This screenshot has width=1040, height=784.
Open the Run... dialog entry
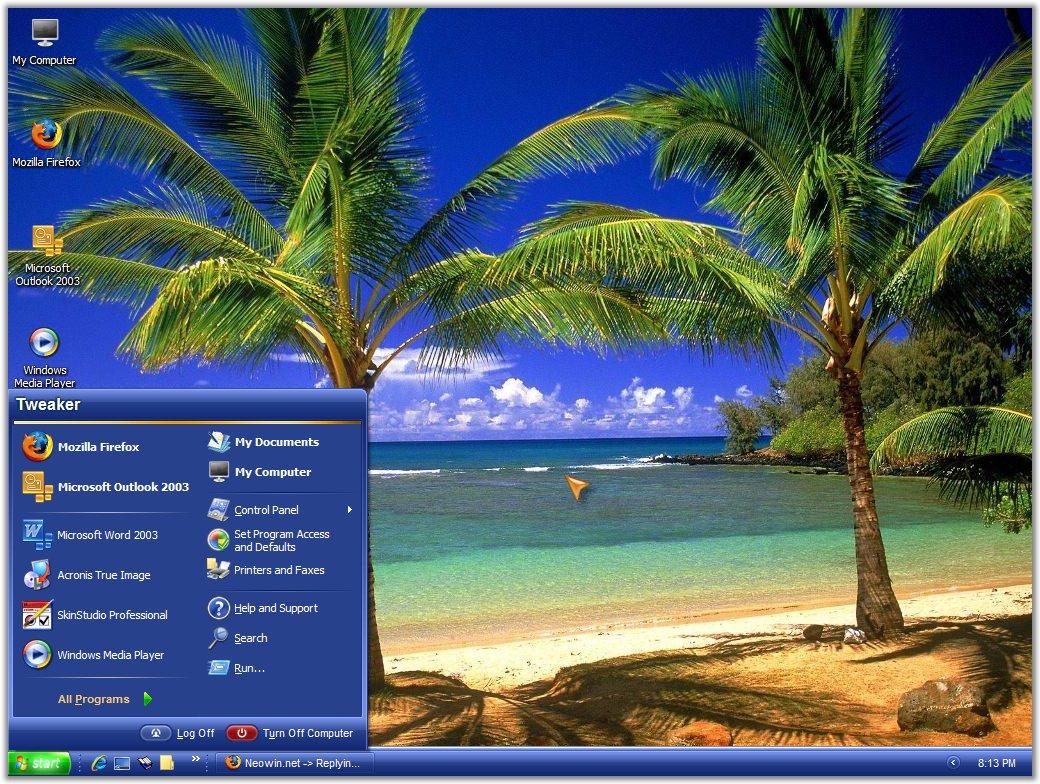tap(281, 668)
